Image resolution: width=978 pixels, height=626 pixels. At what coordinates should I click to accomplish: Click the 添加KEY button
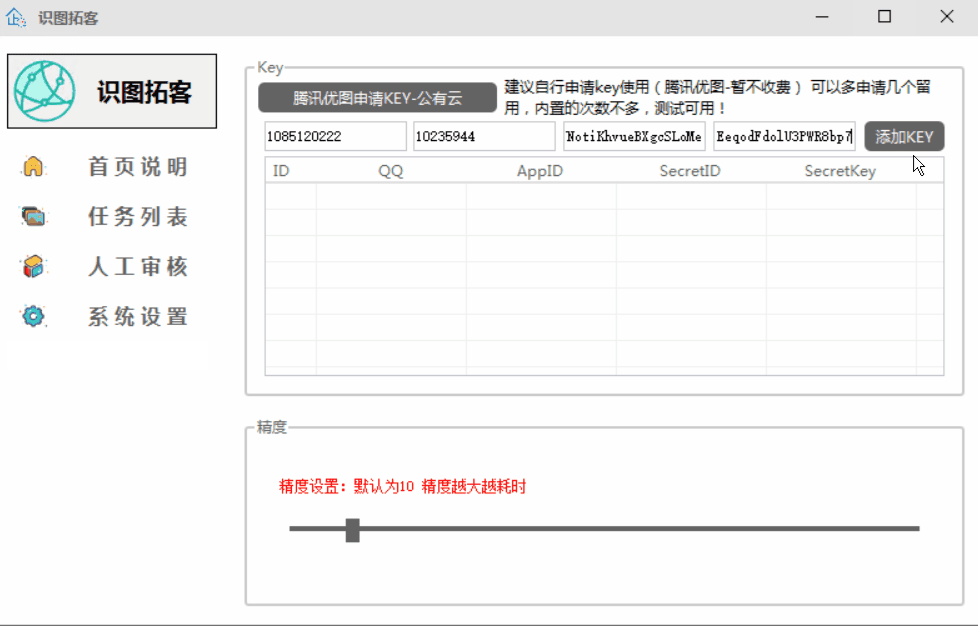pyautogui.click(x=904, y=137)
